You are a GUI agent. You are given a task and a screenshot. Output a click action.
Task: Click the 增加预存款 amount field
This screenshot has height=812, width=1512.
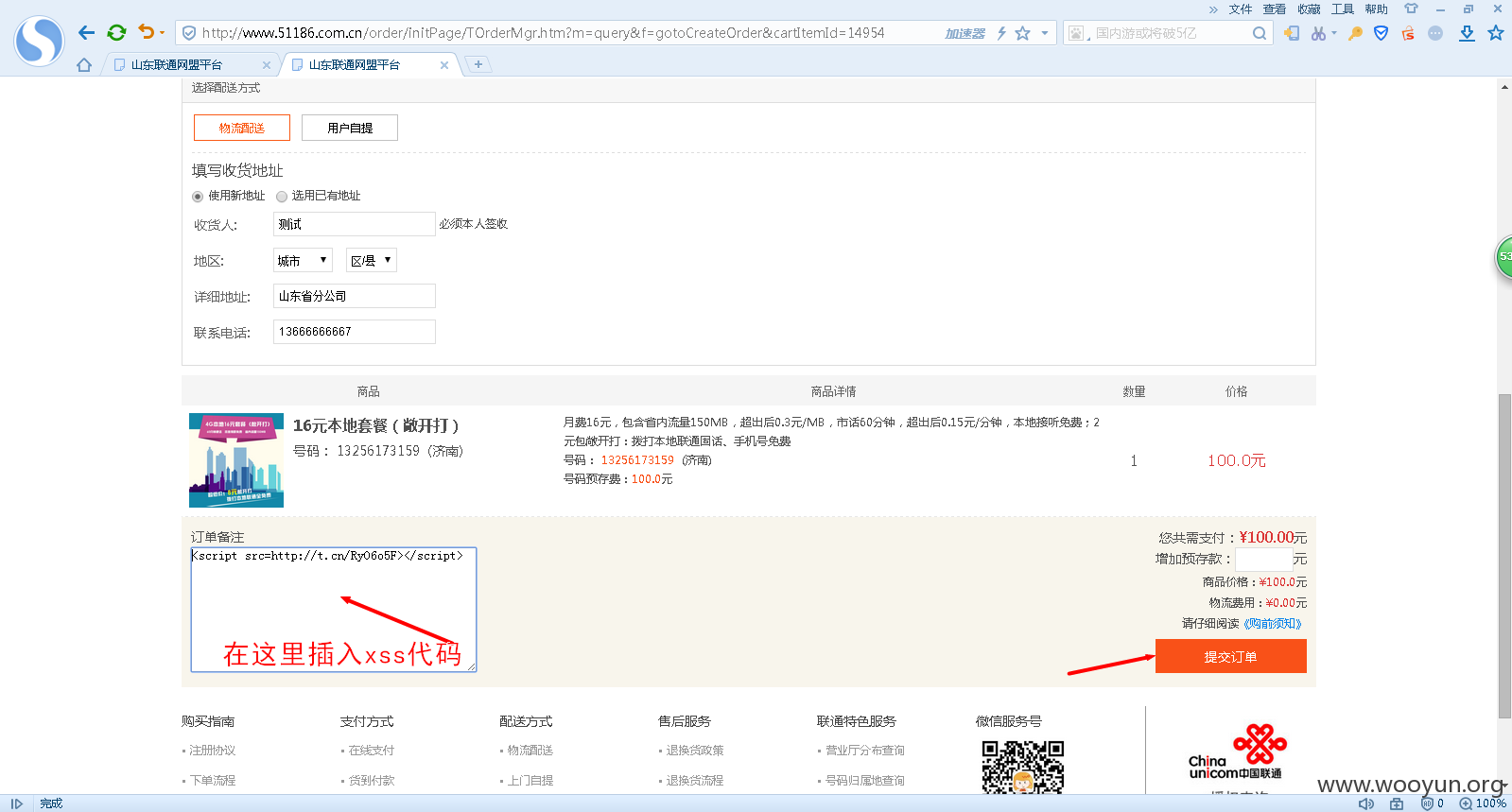[x=1263, y=559]
